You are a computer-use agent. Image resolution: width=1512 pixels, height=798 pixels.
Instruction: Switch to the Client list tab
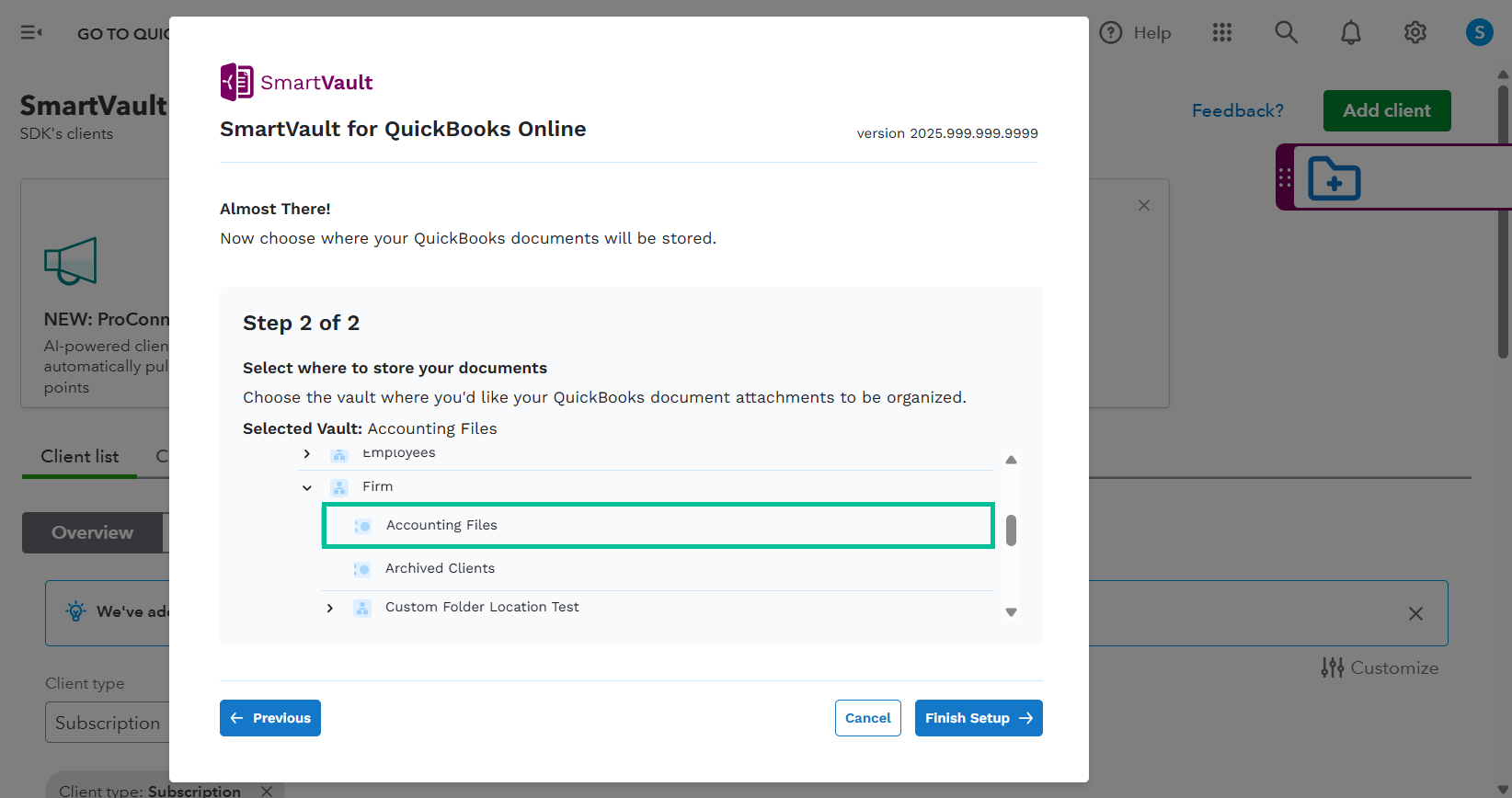tap(80, 457)
